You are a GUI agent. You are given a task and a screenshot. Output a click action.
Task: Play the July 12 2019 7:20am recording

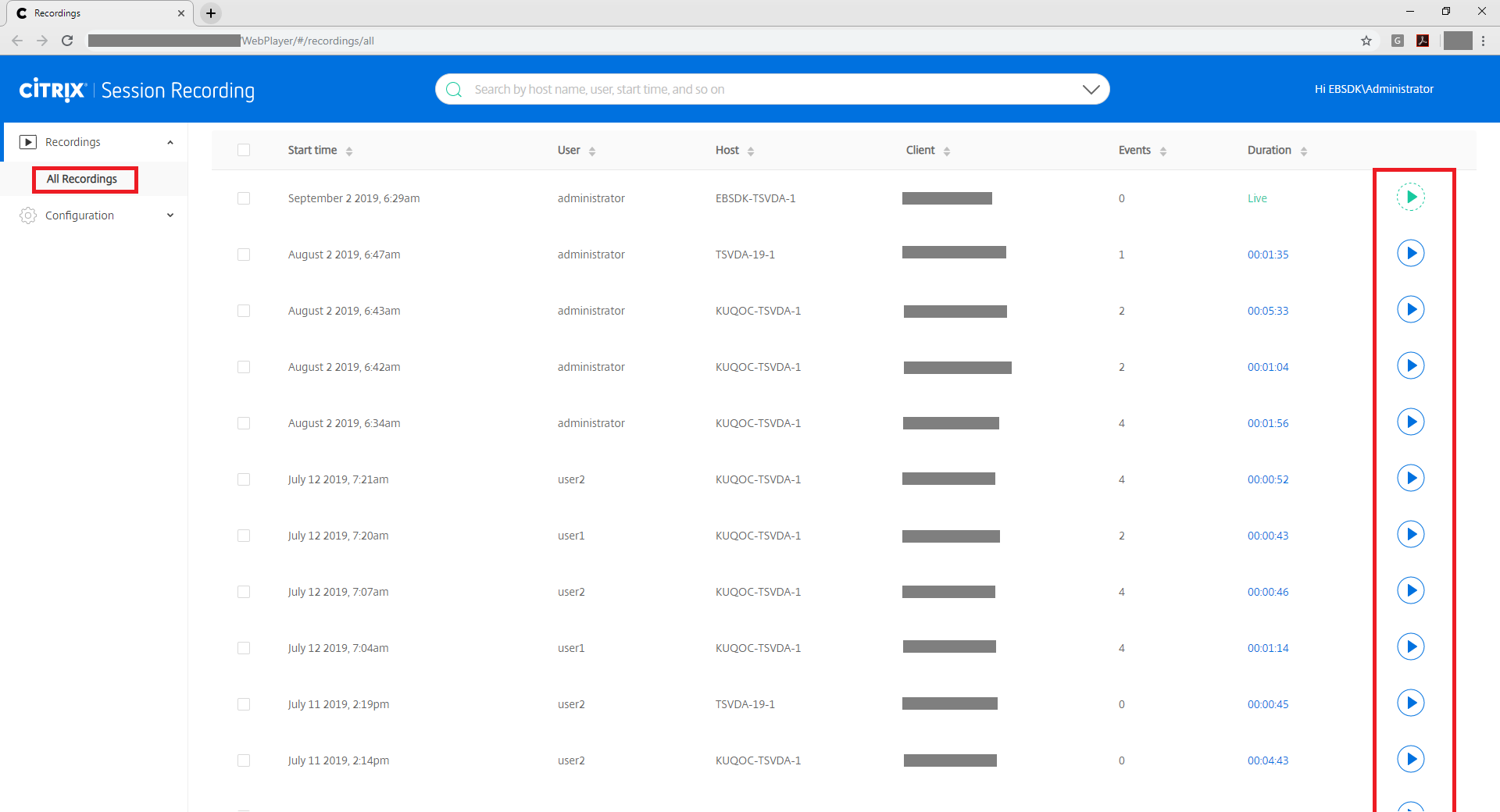click(x=1411, y=534)
